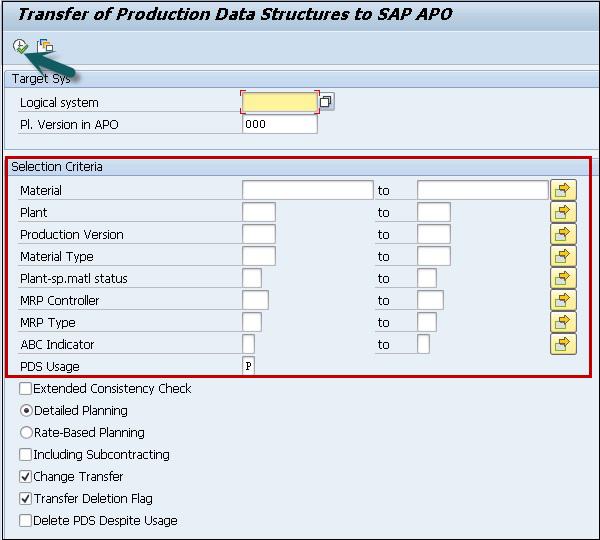Viewport: 600px width, 540px height.
Task: Enable Delete PDS Despite Usage
Action: click(26, 520)
